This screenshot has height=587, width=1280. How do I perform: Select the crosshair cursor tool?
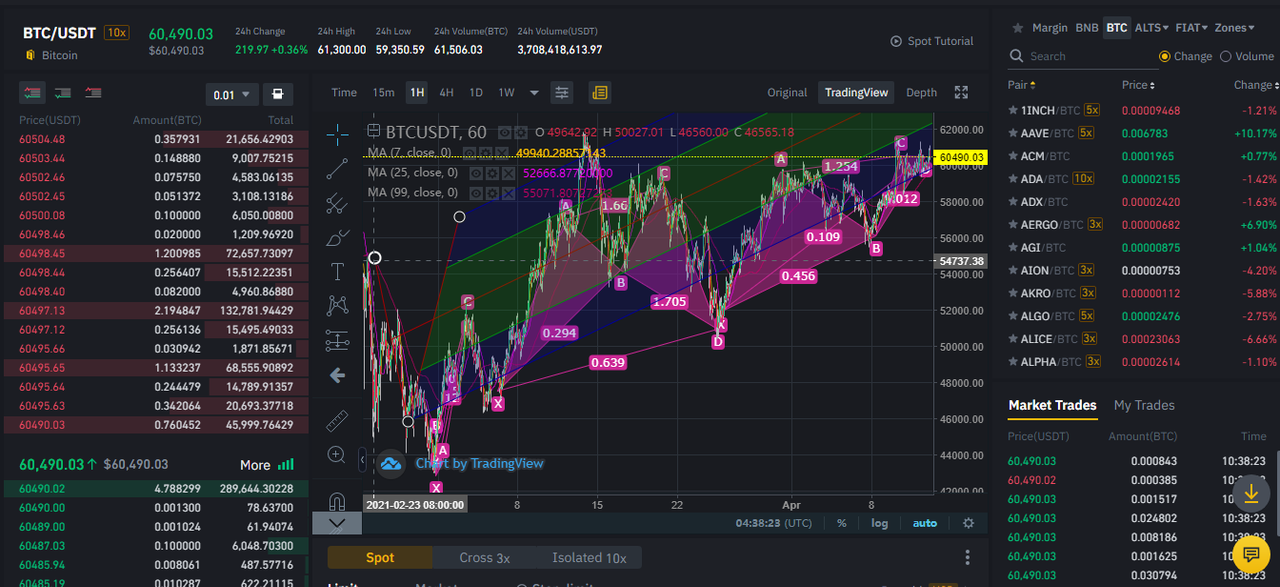click(x=338, y=133)
